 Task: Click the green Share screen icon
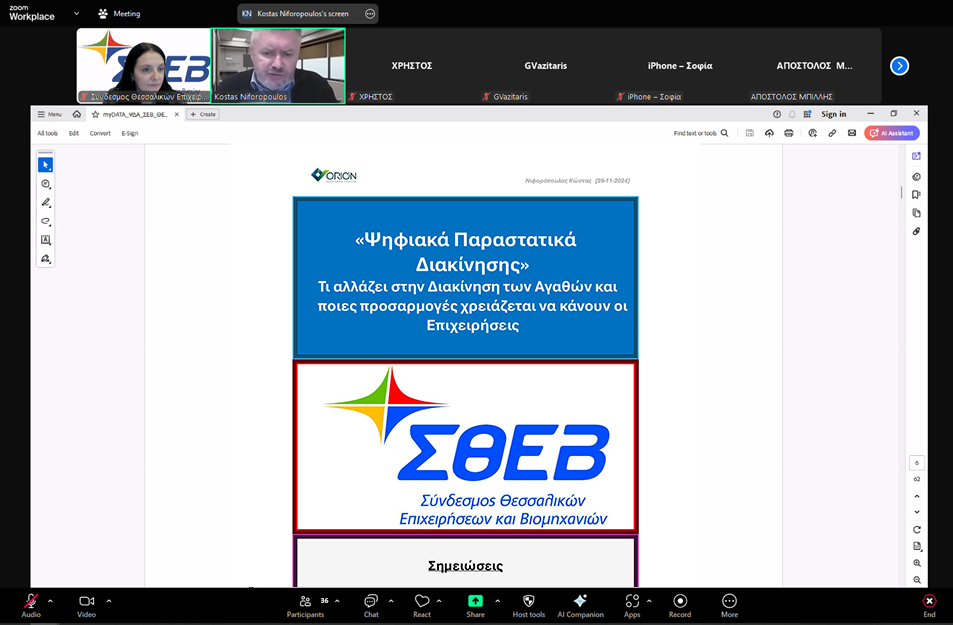(475, 603)
